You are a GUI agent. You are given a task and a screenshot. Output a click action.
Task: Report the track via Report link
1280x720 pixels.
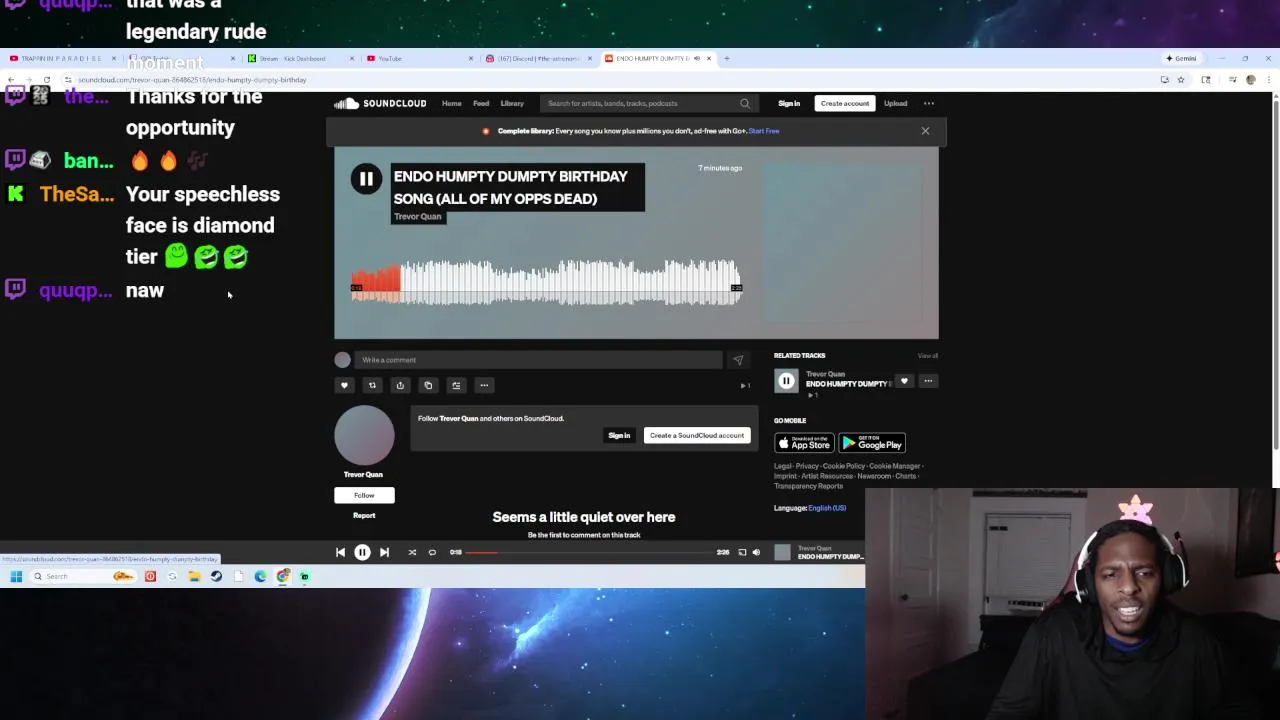click(x=364, y=516)
